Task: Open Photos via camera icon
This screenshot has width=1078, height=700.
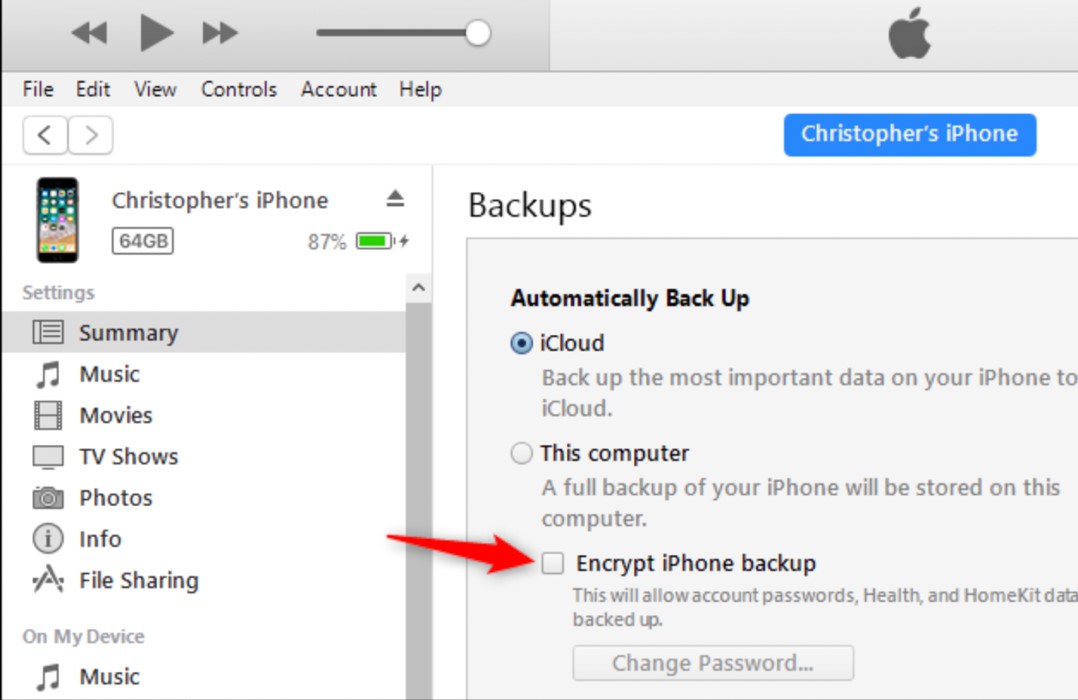Action: point(48,498)
